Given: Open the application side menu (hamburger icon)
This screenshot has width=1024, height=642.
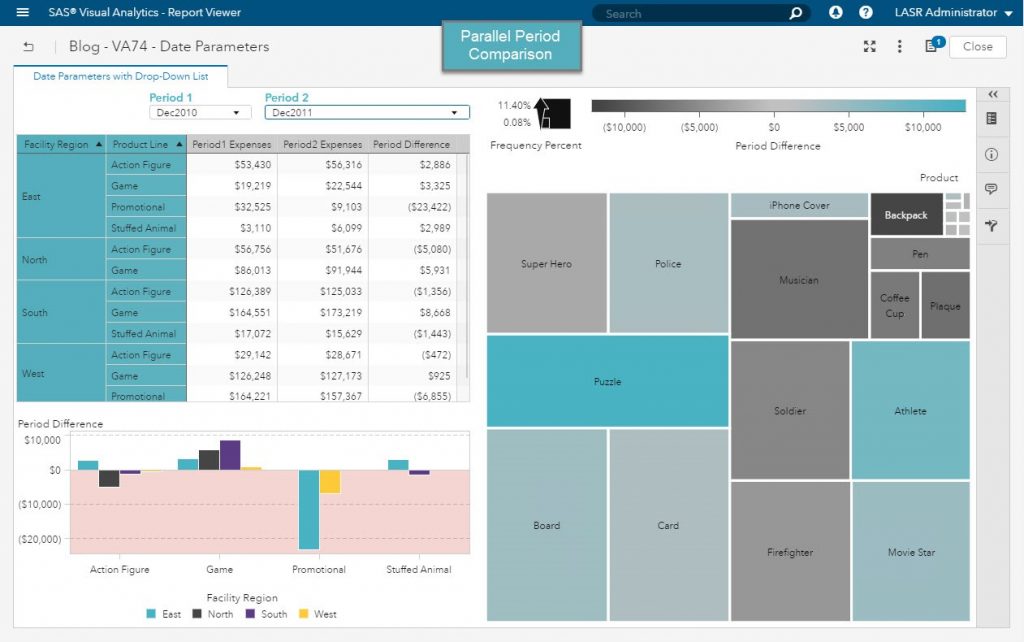Looking at the screenshot, I should 25,13.
